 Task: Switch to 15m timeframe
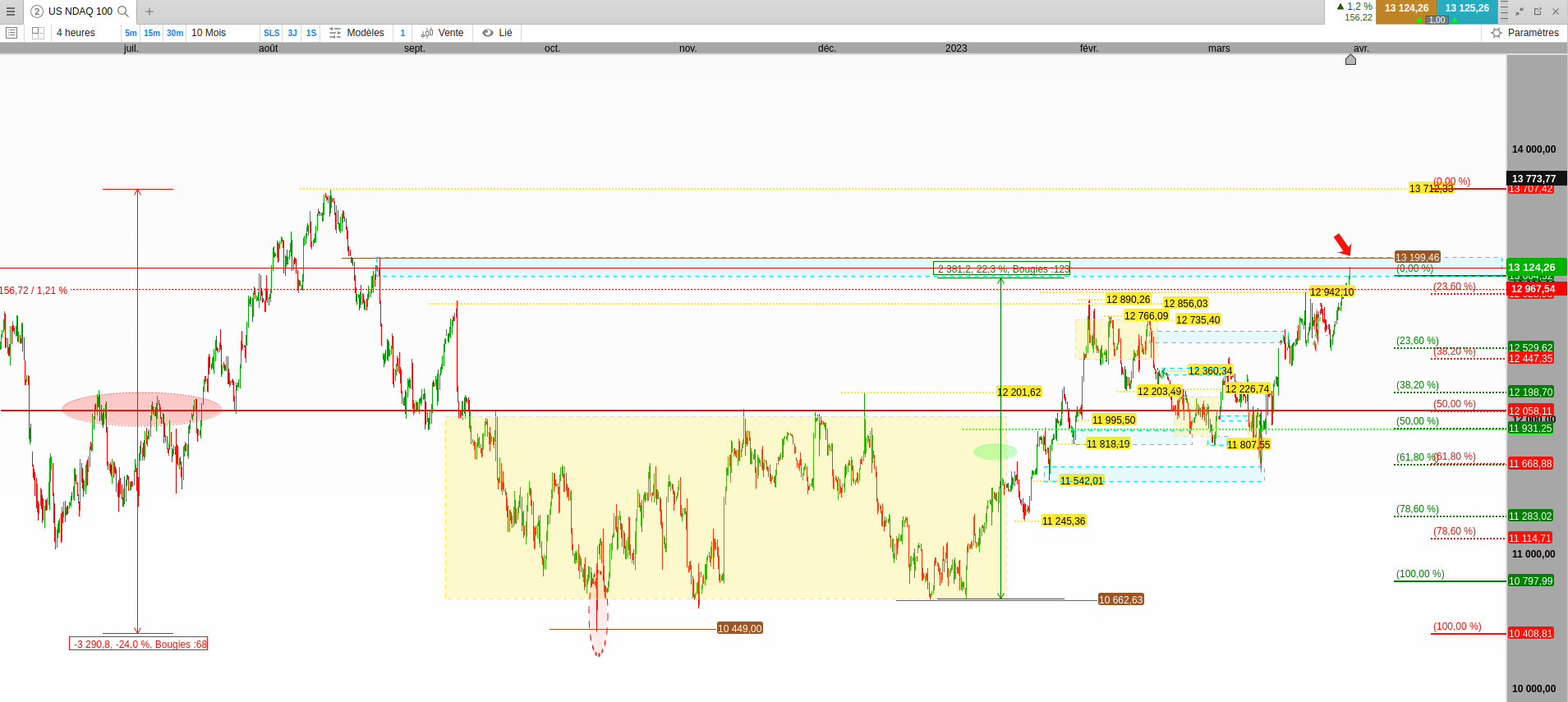click(x=152, y=33)
